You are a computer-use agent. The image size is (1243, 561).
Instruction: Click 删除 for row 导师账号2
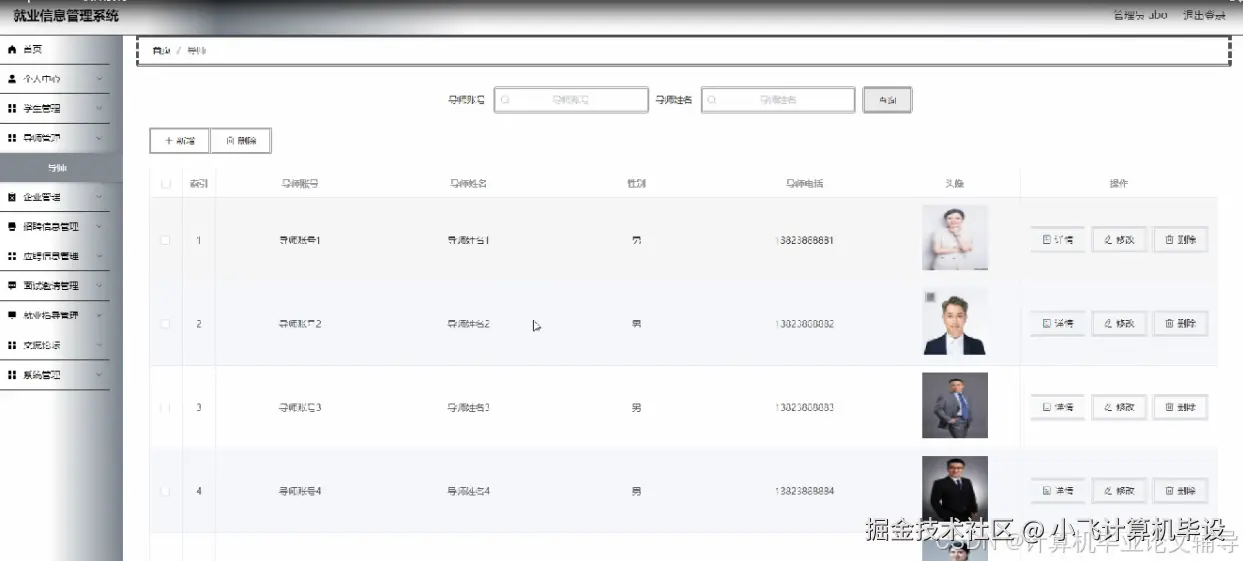point(1180,324)
